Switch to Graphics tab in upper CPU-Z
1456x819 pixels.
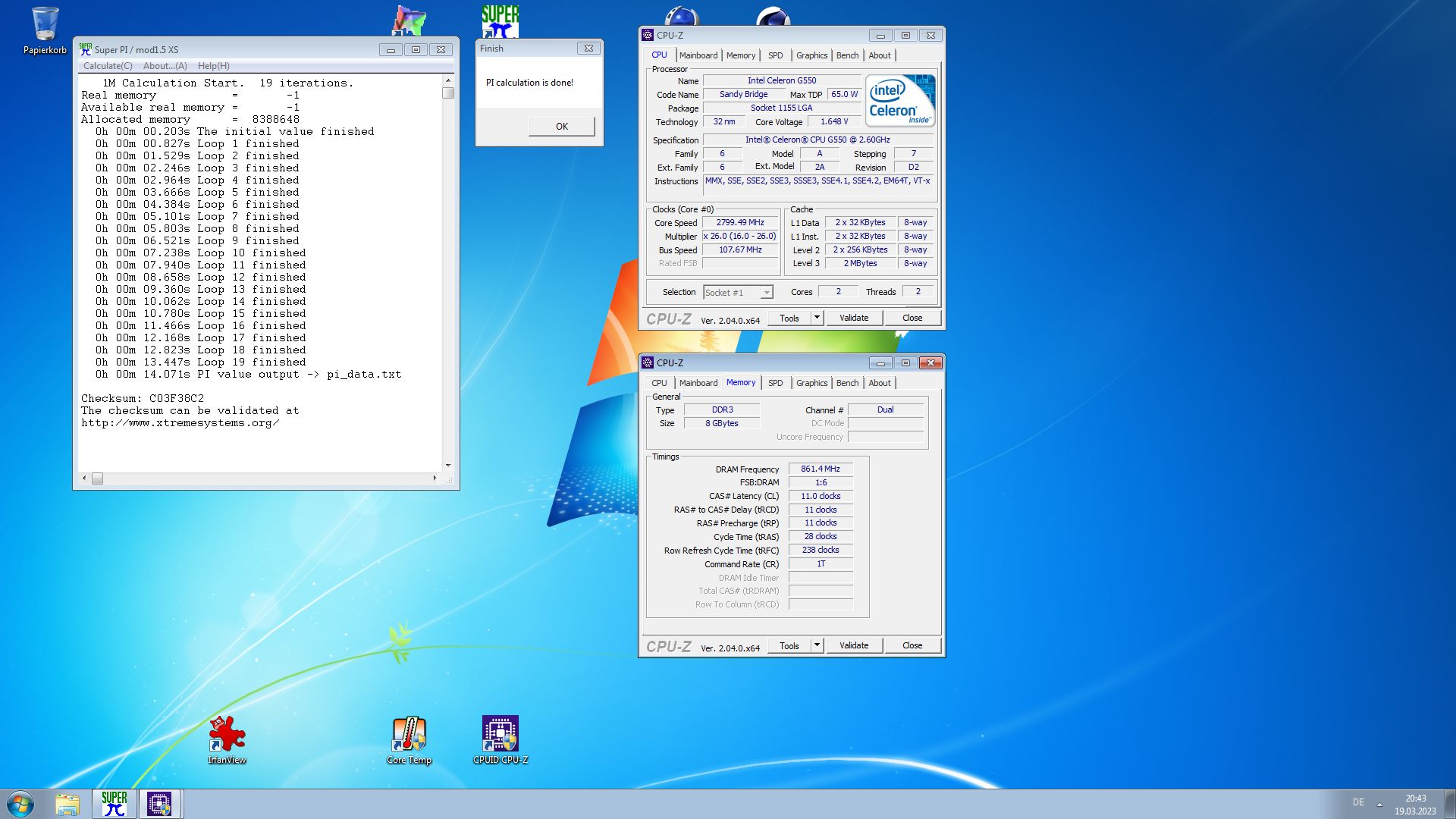(811, 55)
